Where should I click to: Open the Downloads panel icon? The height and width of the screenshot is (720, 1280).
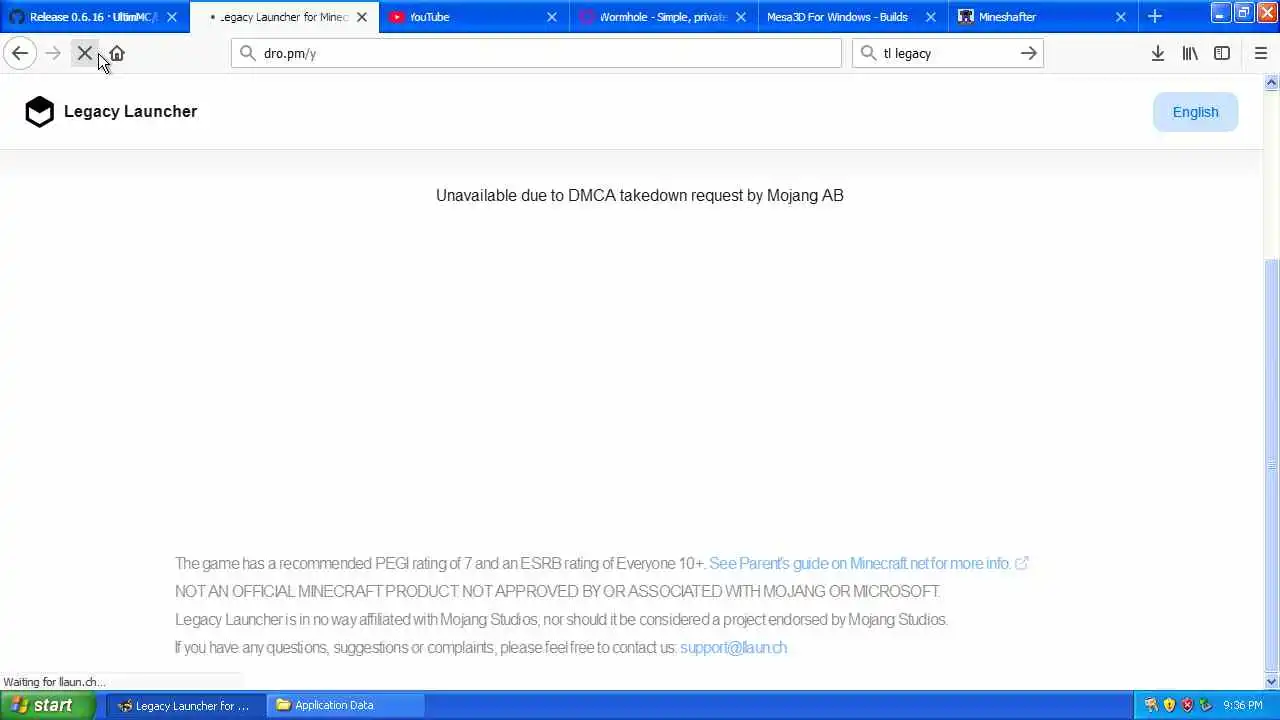pos(1158,53)
